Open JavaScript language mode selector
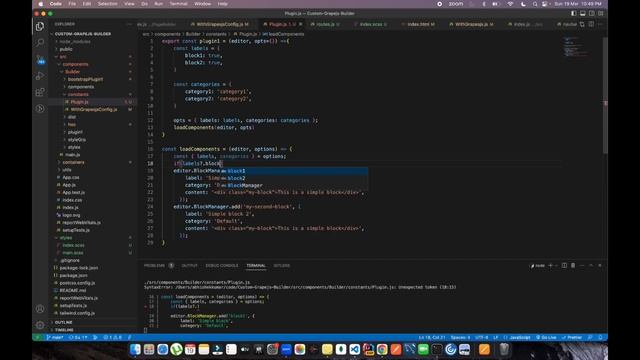Viewport: 640px width, 360px height. click(x=520, y=338)
